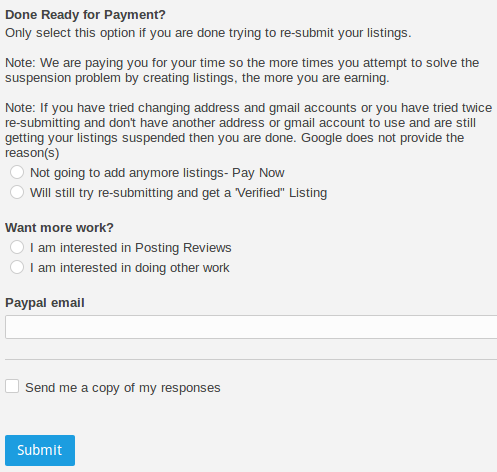Click the "Posting Reviews" option label text
The height and width of the screenshot is (472, 497).
click(x=183, y=248)
